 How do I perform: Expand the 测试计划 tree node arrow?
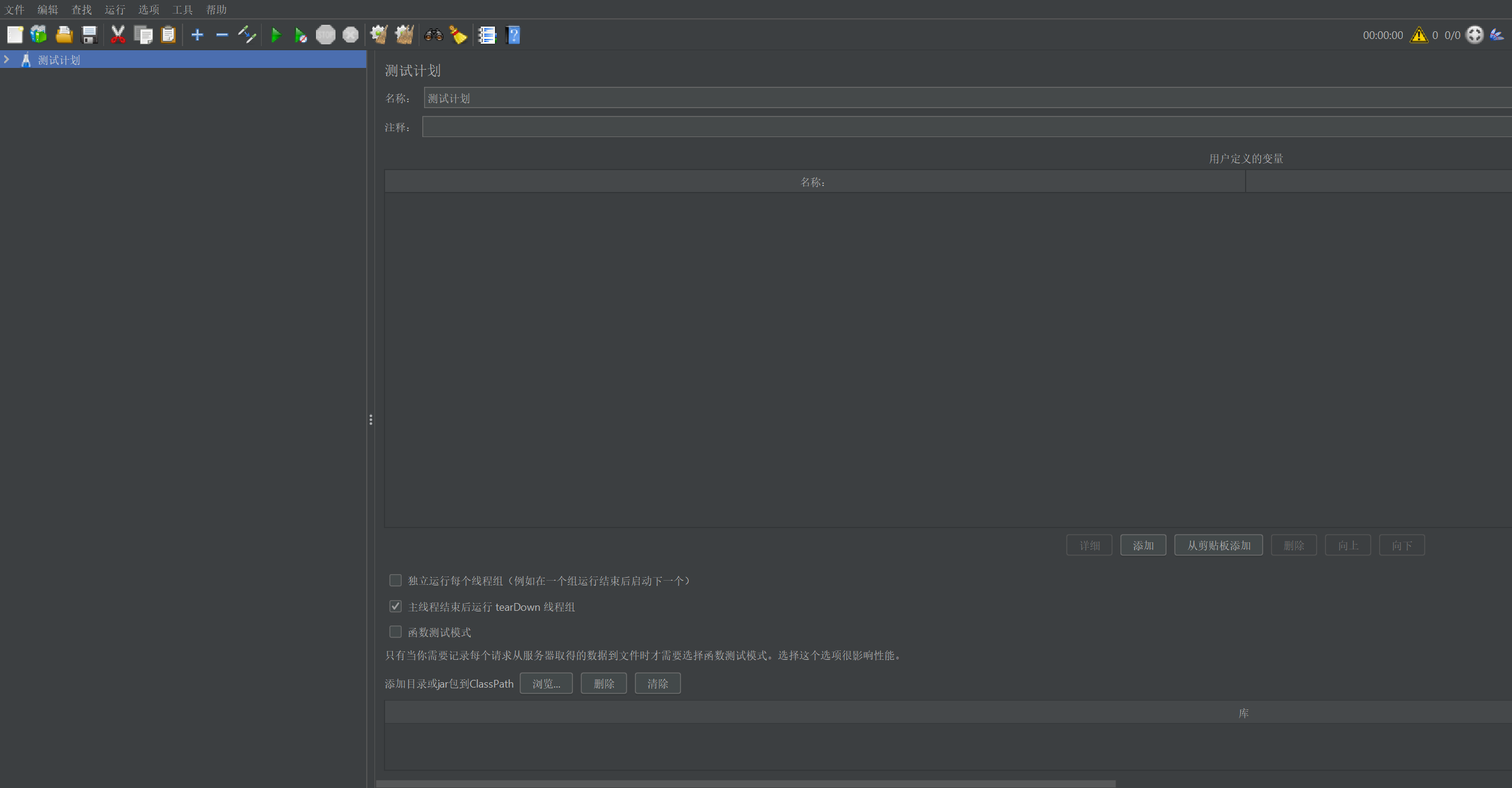[x=6, y=60]
